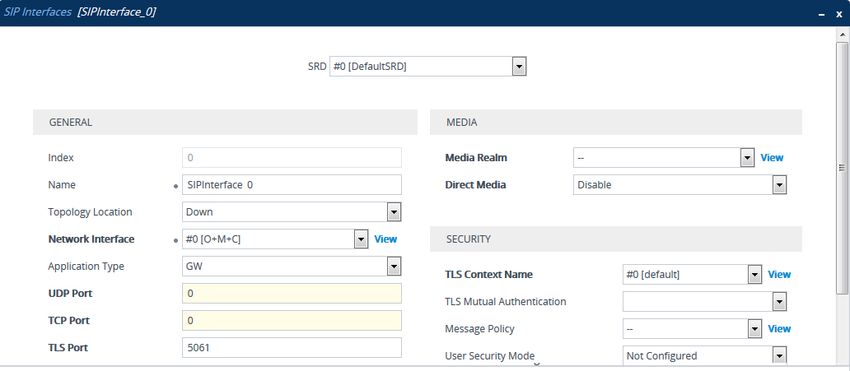This screenshot has height=371, width=850.
Task: Click View link next to Network Interface
Action: [x=385, y=239]
